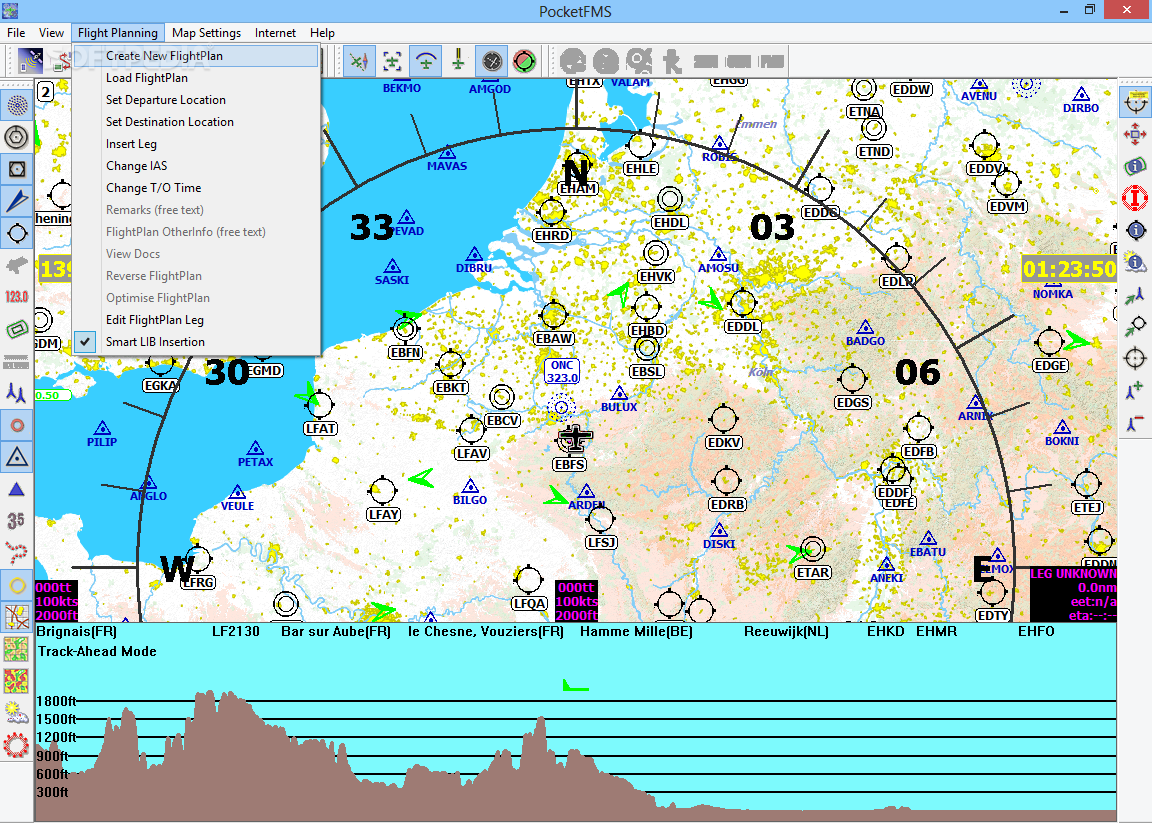Click the green aircraft vertical line icon
The image size is (1152, 824).
tap(458, 61)
